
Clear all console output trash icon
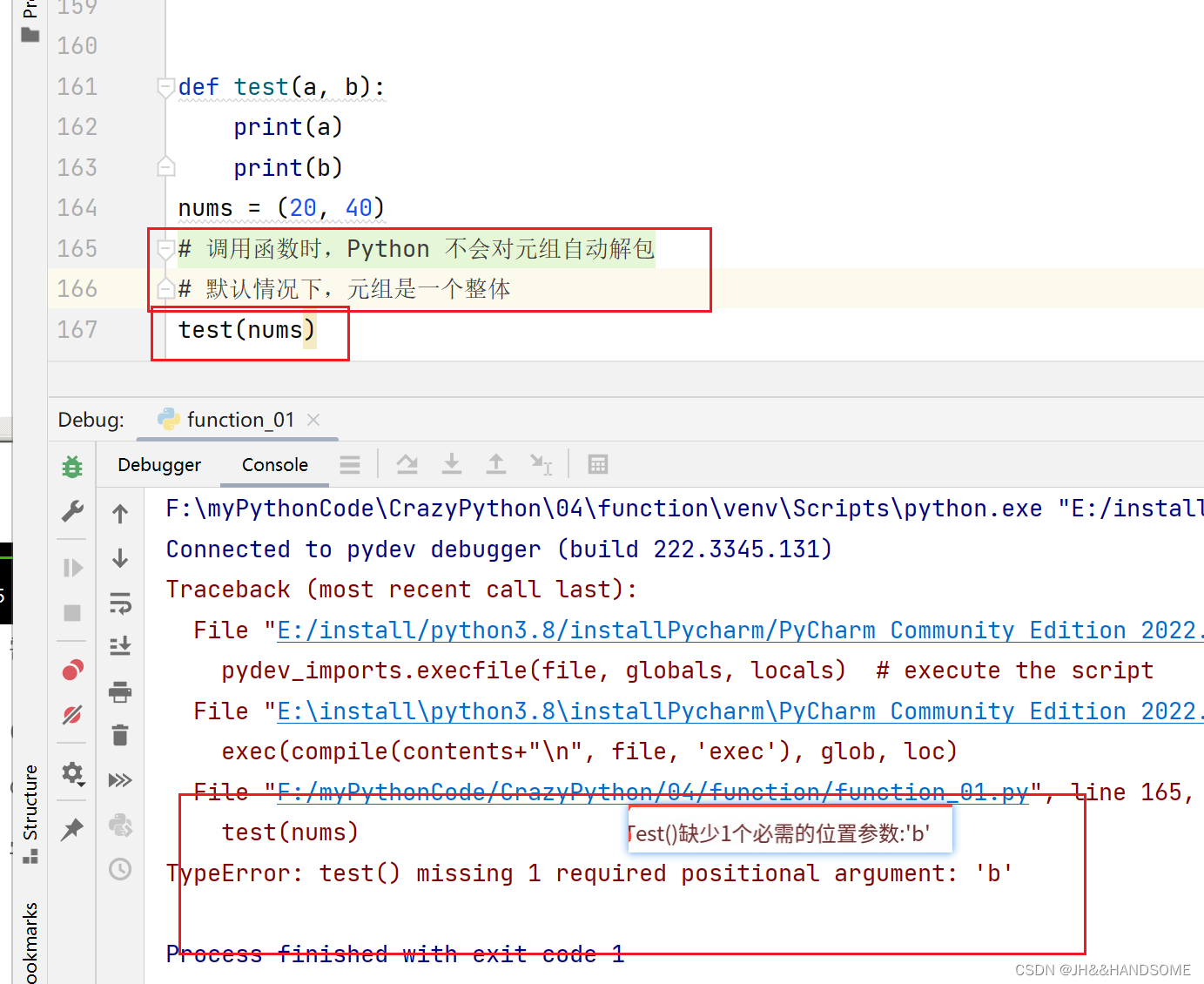pyautogui.click(x=120, y=736)
